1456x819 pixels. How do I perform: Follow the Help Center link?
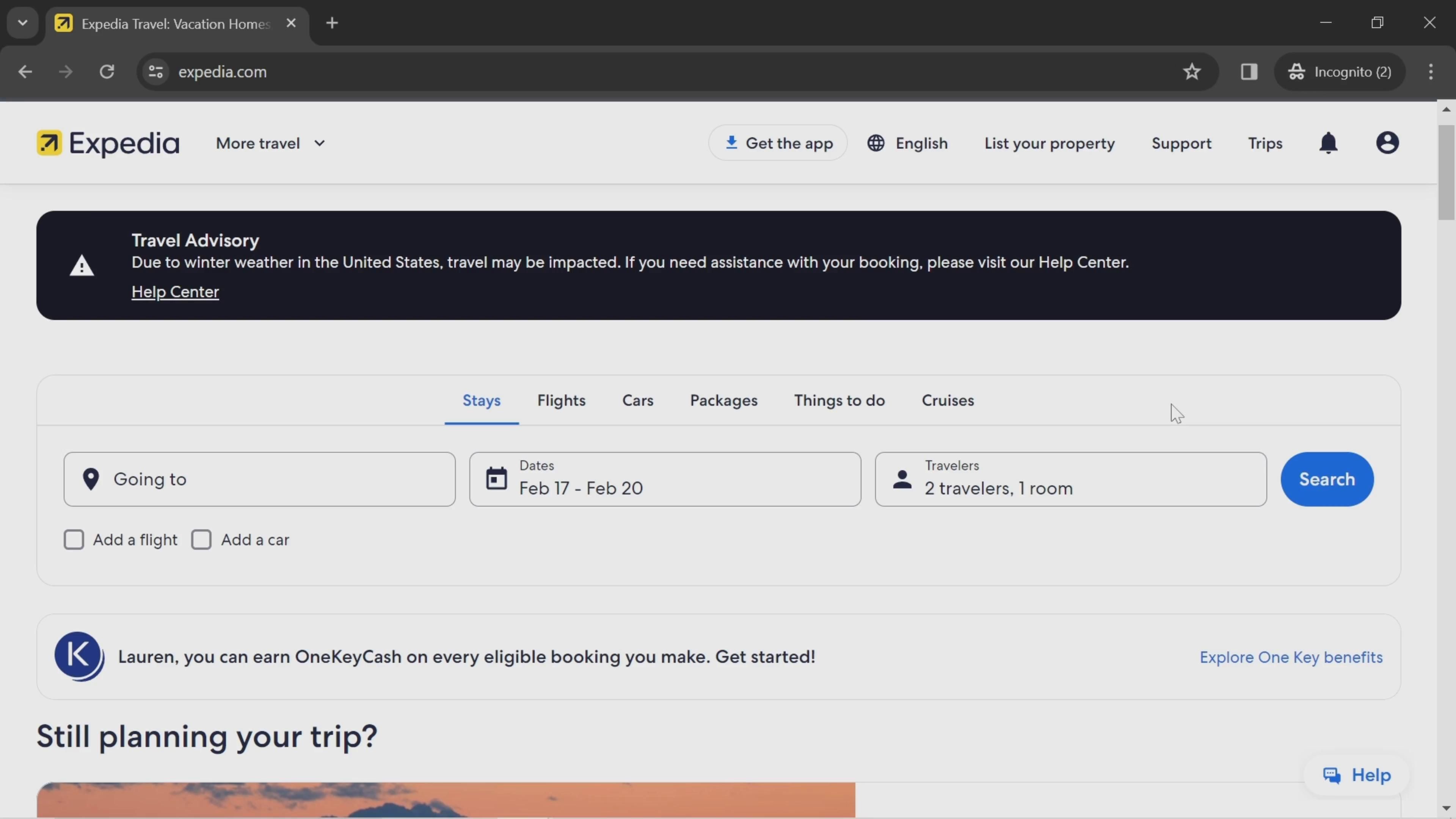(x=175, y=292)
